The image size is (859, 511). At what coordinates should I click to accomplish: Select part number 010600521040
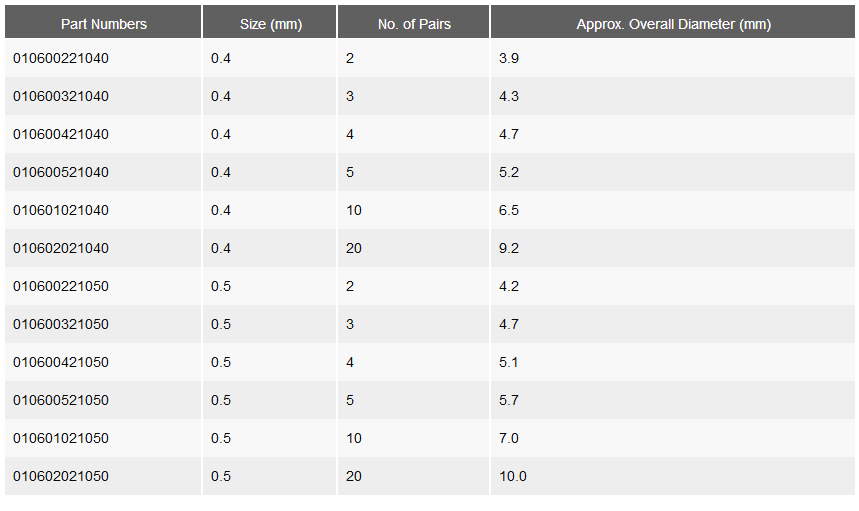61,172
